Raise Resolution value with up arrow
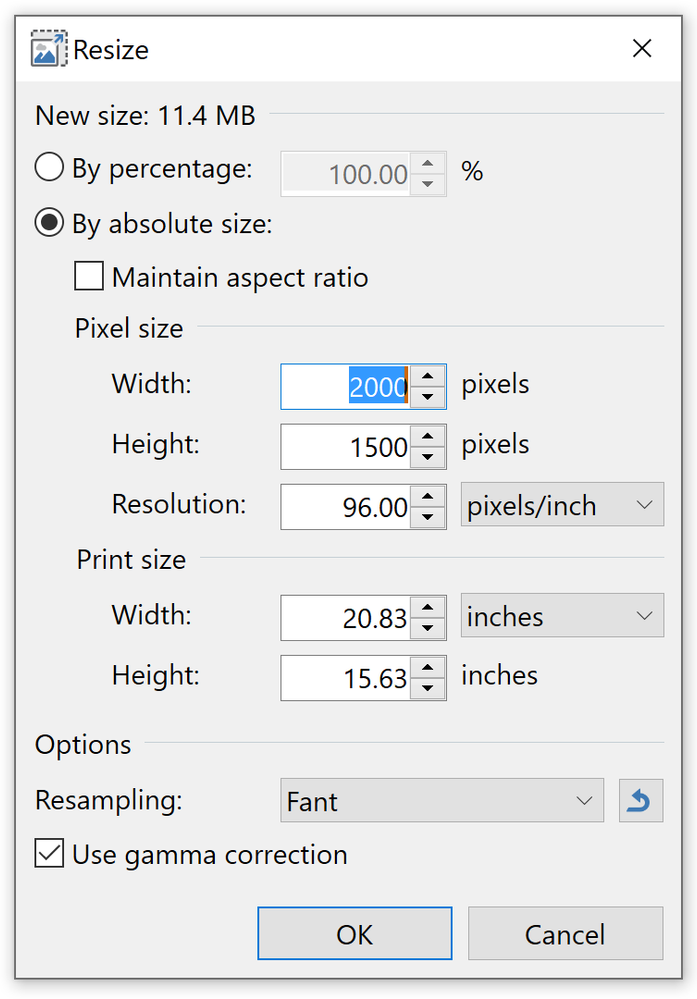697x999 pixels. (x=428, y=497)
